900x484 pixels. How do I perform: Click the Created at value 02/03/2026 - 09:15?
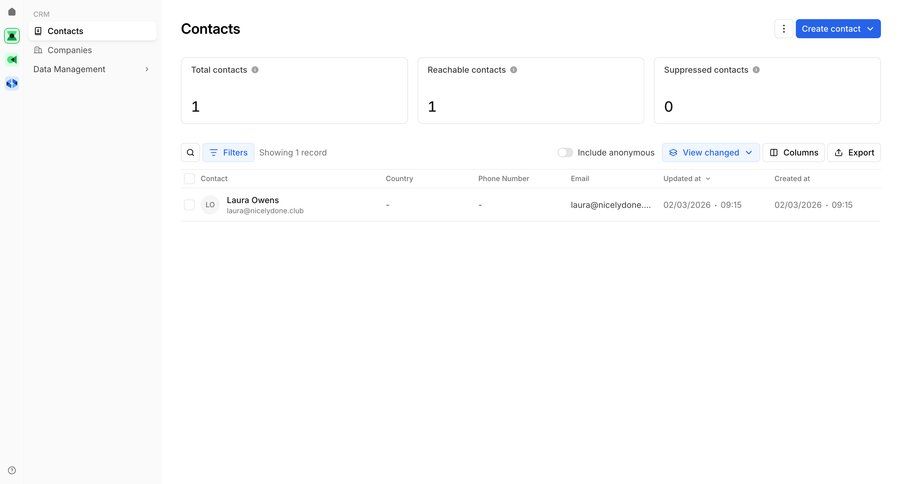[x=813, y=205]
